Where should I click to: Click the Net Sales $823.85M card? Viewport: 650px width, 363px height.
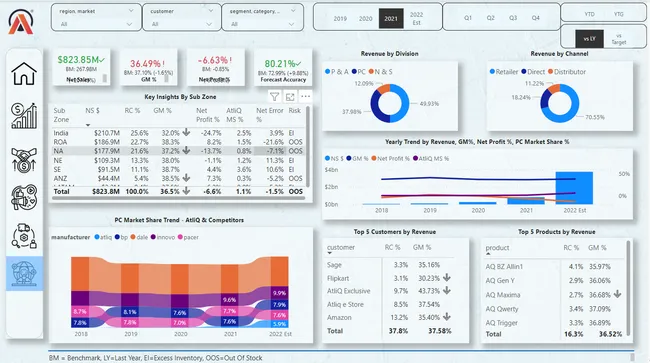(81, 68)
